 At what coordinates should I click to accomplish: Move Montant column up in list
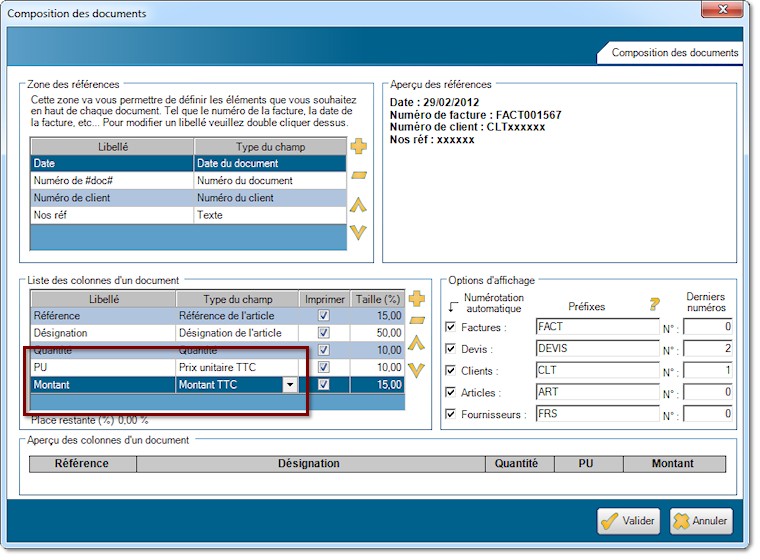[418, 345]
